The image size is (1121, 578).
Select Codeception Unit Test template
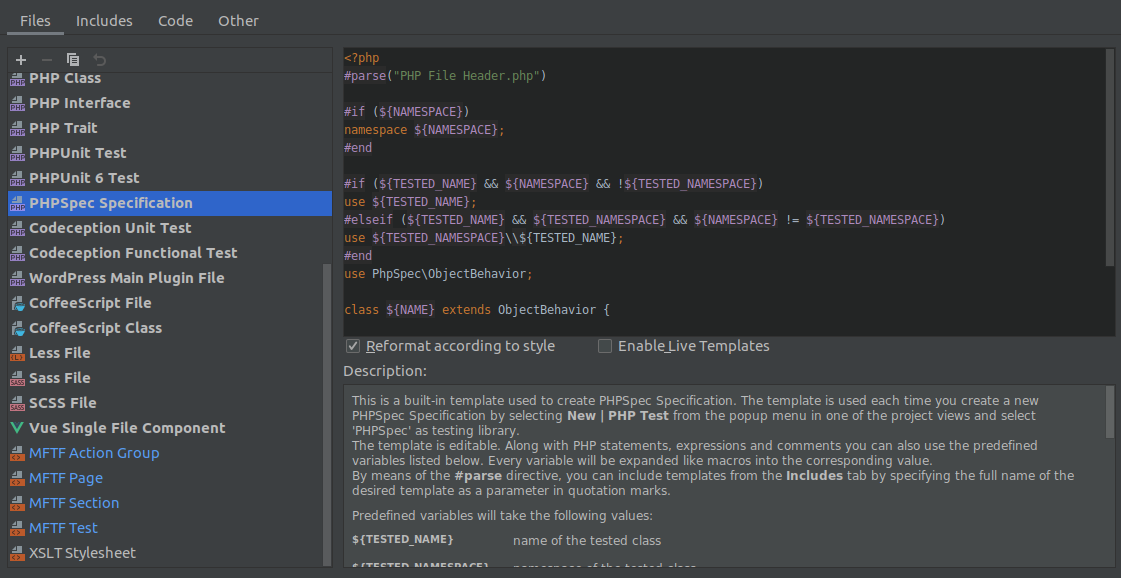[x=170, y=228]
